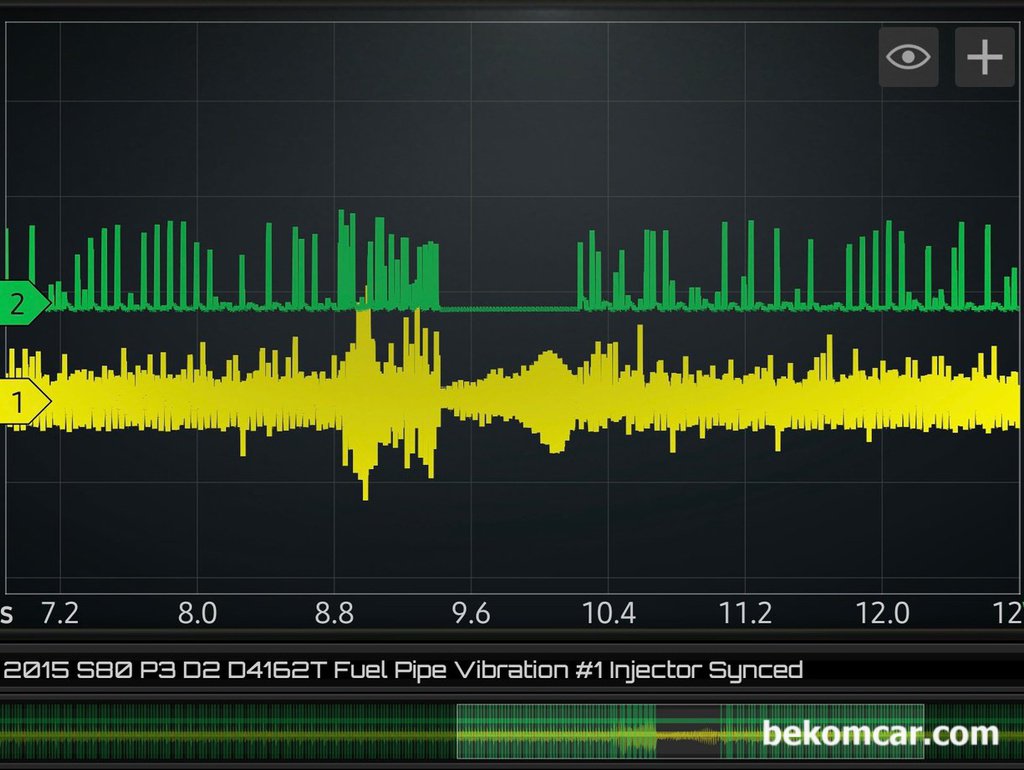
Task: Click the 8.8 time axis label
Action: coord(334,613)
